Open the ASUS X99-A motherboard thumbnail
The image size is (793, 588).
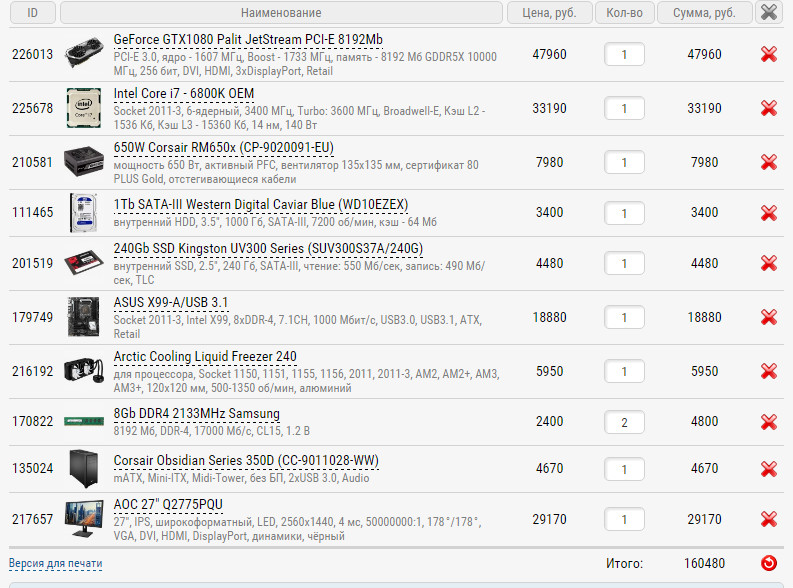click(x=84, y=317)
